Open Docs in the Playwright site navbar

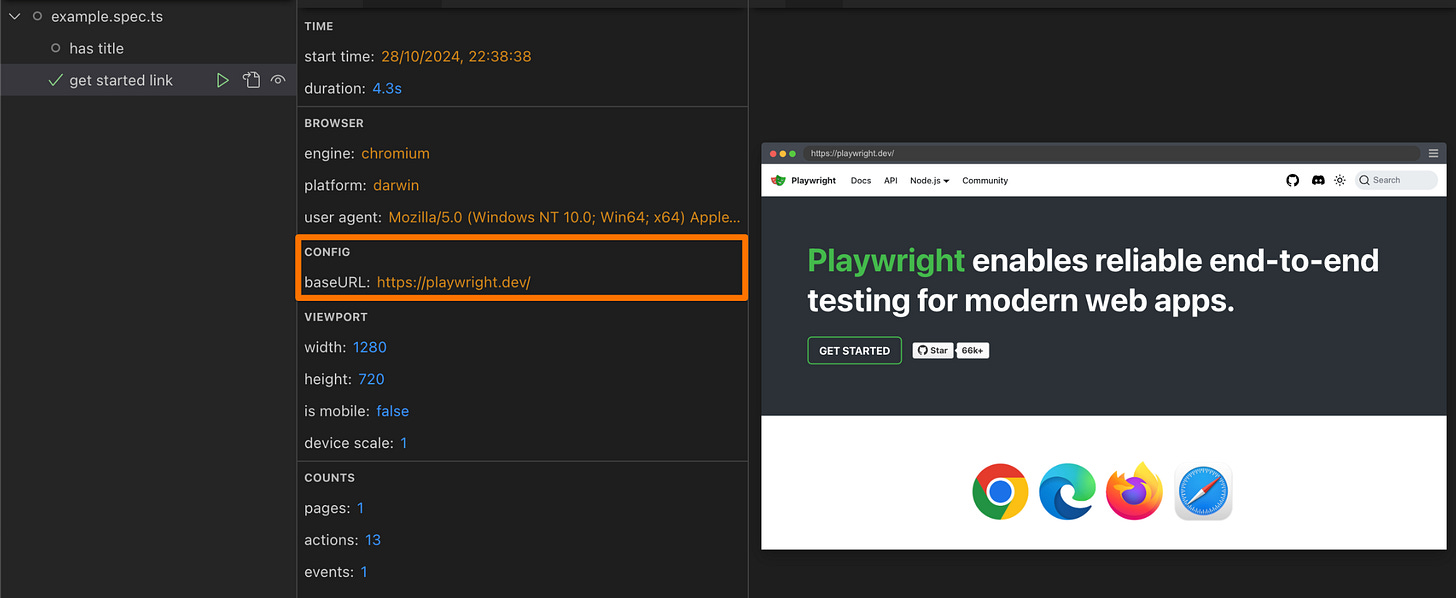pos(861,181)
